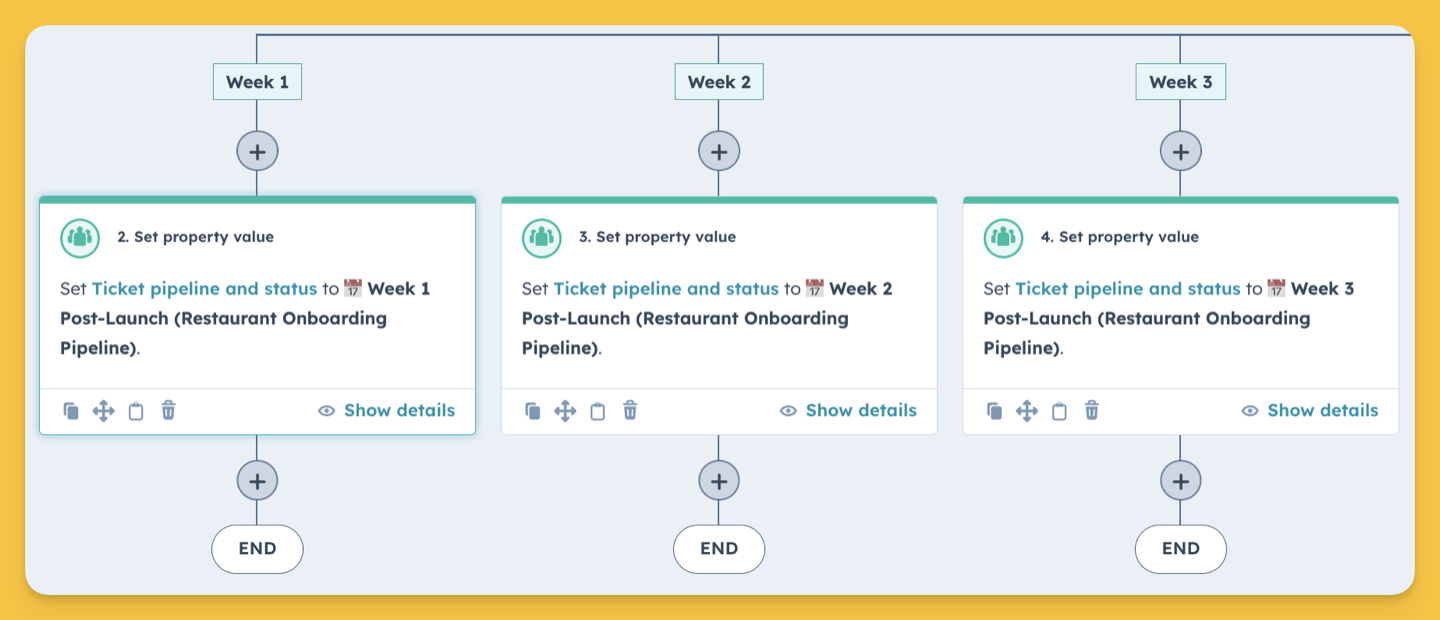This screenshot has width=1440, height=620.
Task: Delete the Week 2 set property action
Action: coord(630,410)
